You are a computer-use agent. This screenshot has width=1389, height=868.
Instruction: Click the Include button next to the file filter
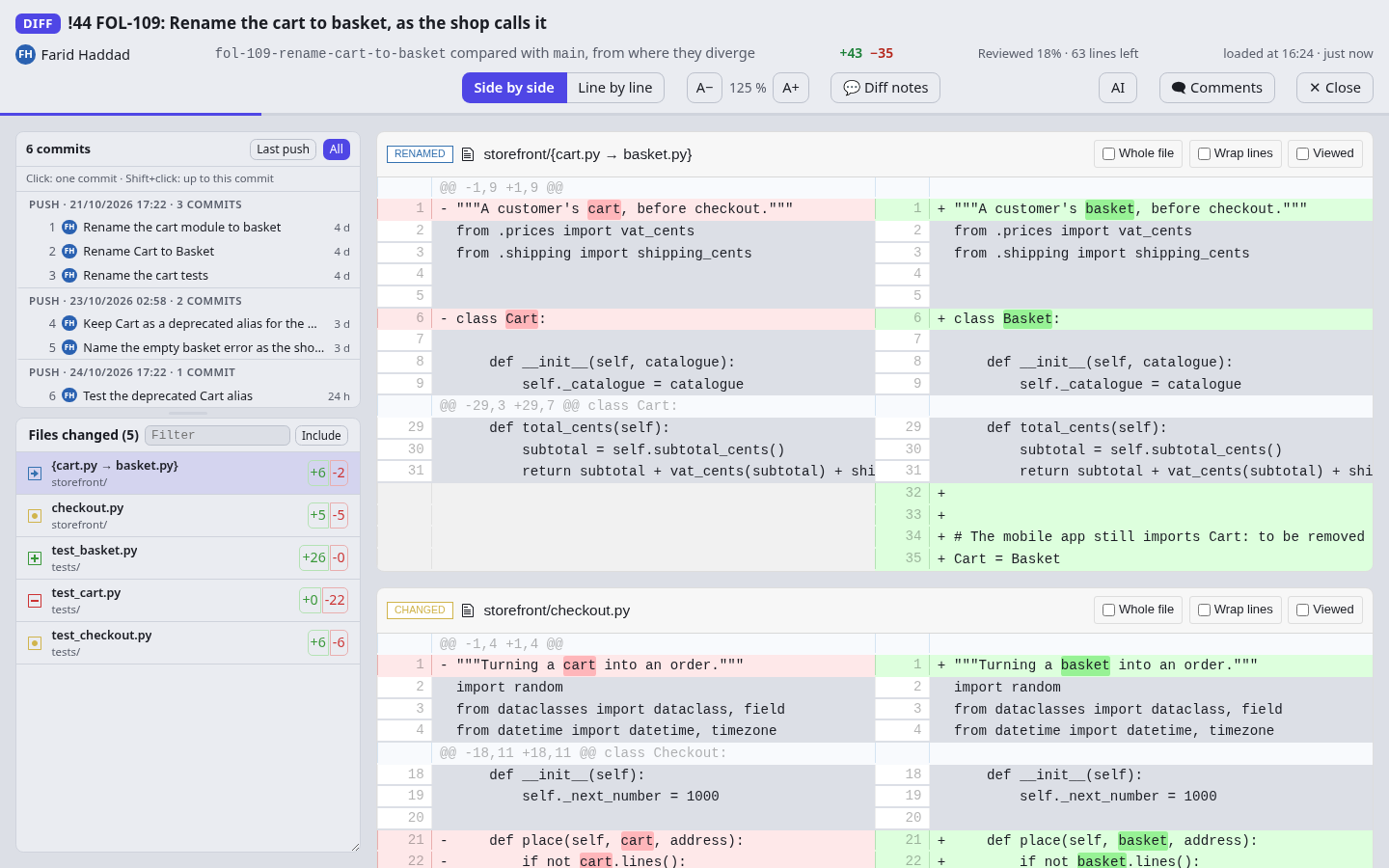click(x=321, y=436)
